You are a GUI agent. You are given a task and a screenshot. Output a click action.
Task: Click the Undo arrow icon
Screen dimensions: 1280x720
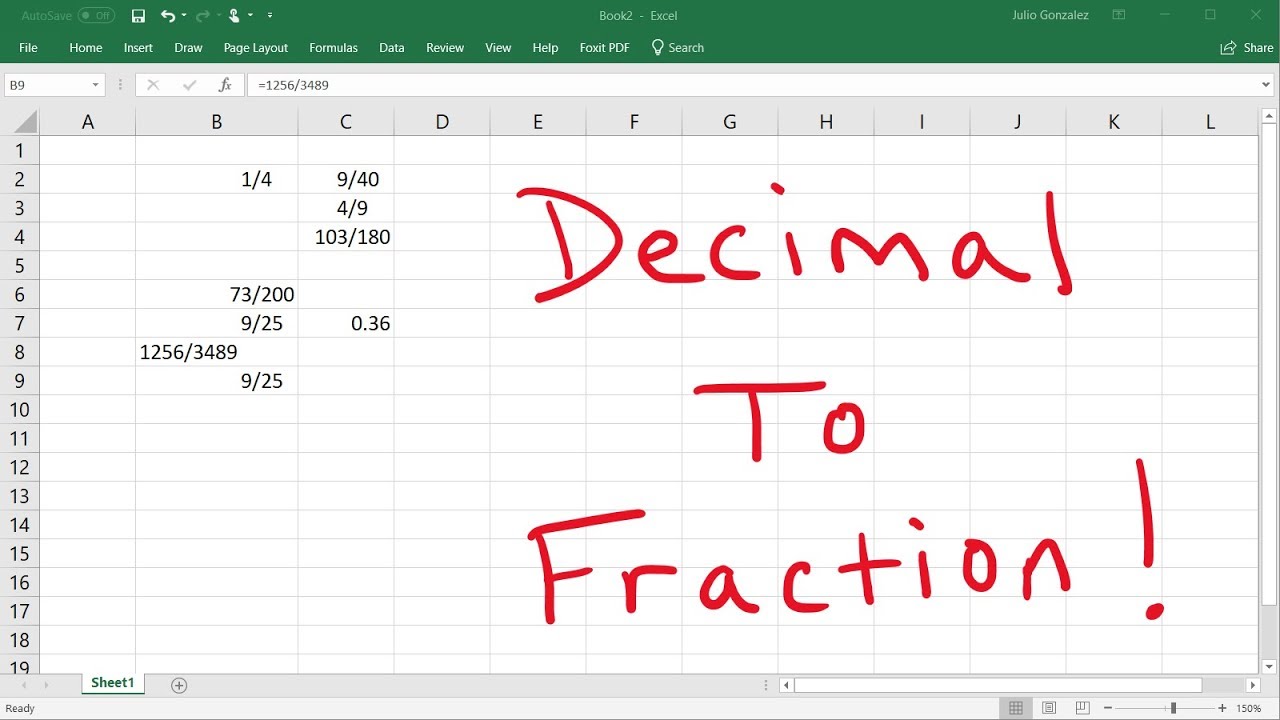click(168, 16)
